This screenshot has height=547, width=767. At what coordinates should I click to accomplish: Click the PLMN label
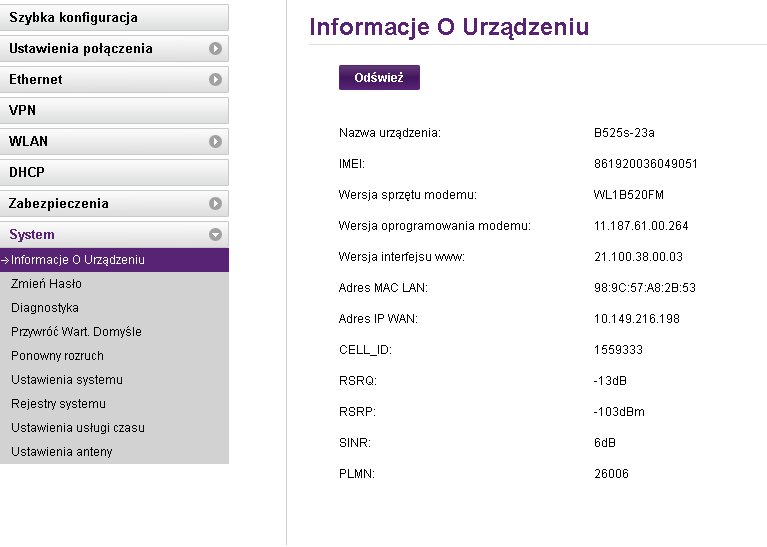coord(357,474)
